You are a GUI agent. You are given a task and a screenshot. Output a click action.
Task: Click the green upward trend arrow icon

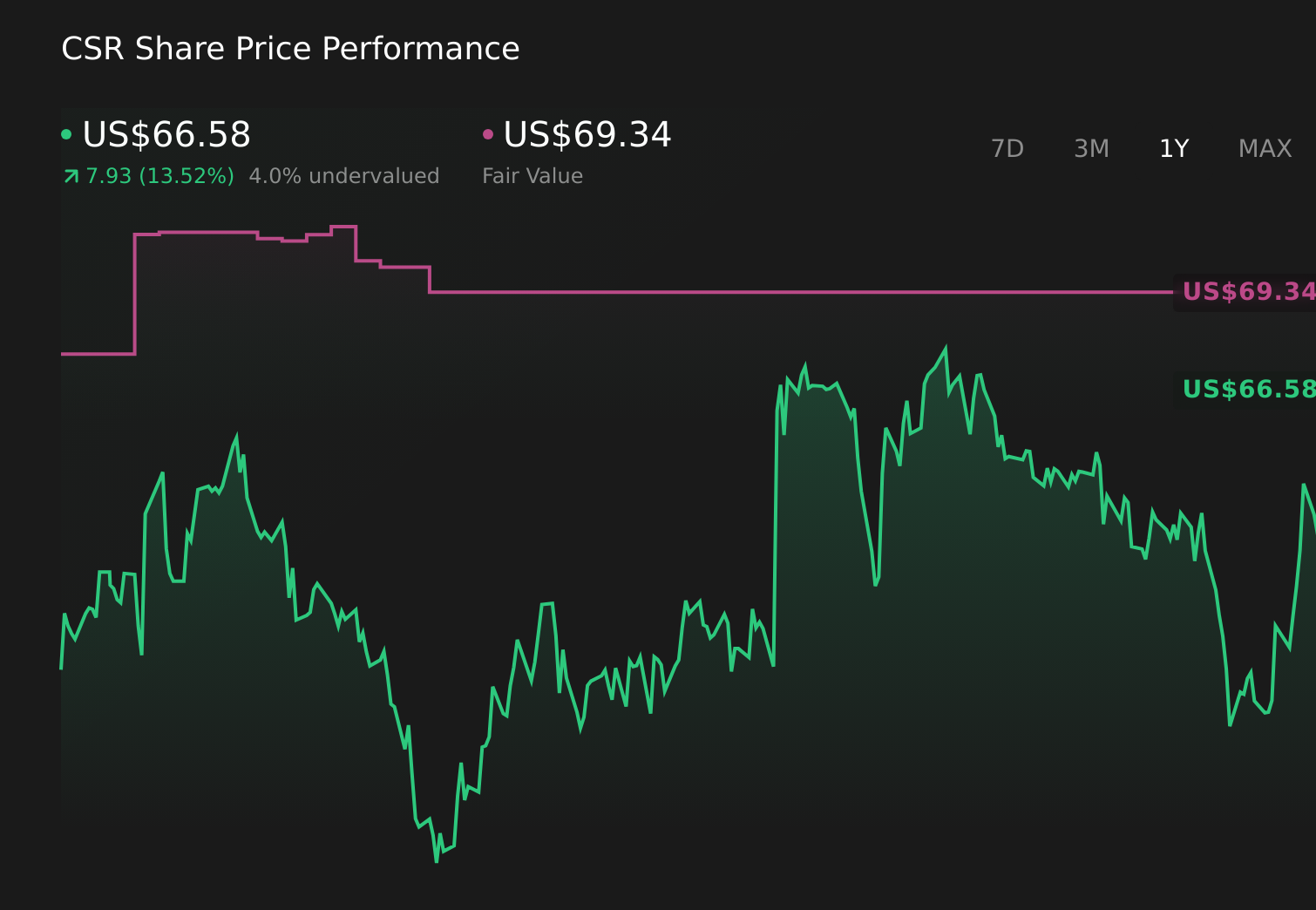tap(70, 175)
